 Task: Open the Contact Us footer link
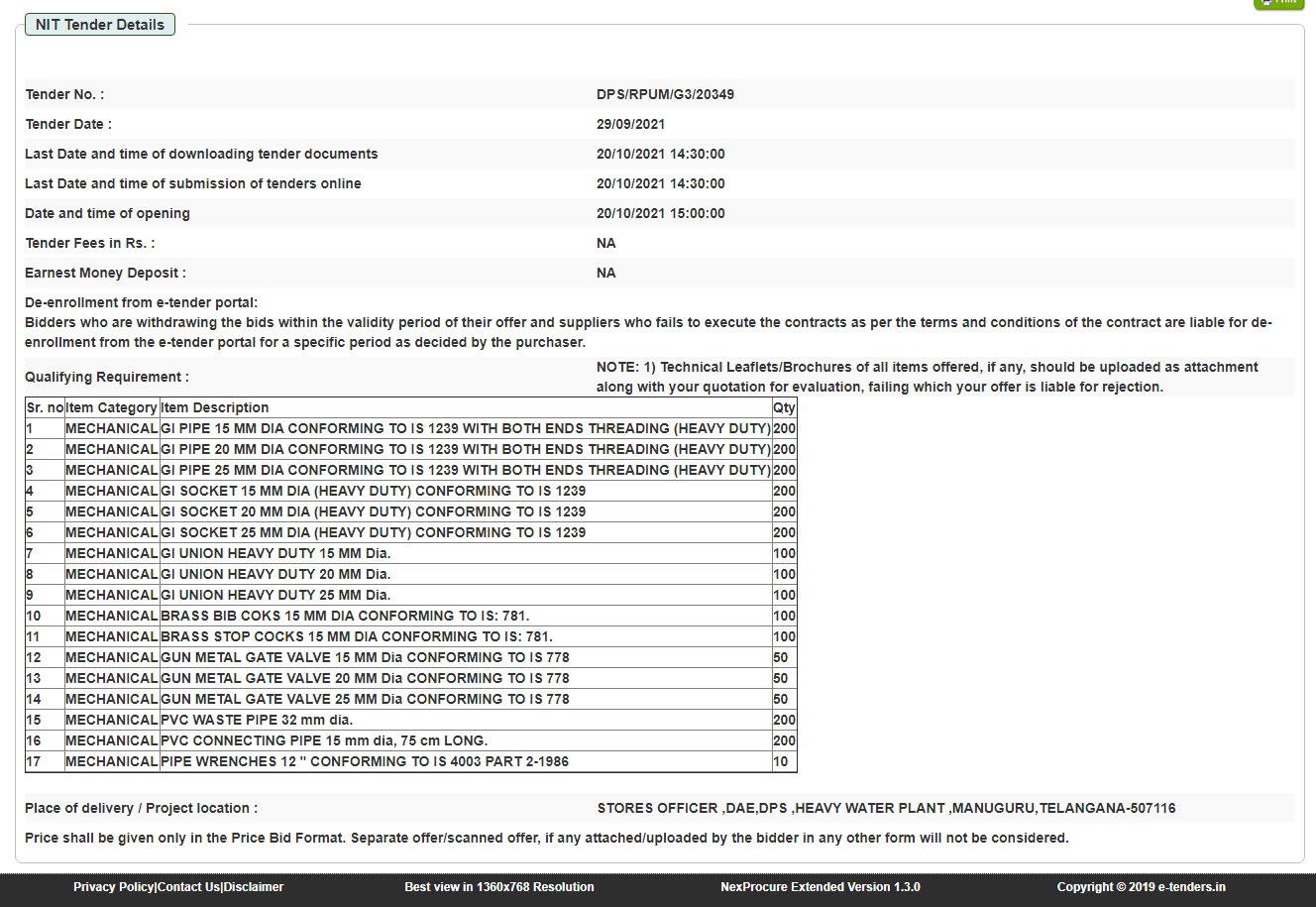click(x=188, y=887)
